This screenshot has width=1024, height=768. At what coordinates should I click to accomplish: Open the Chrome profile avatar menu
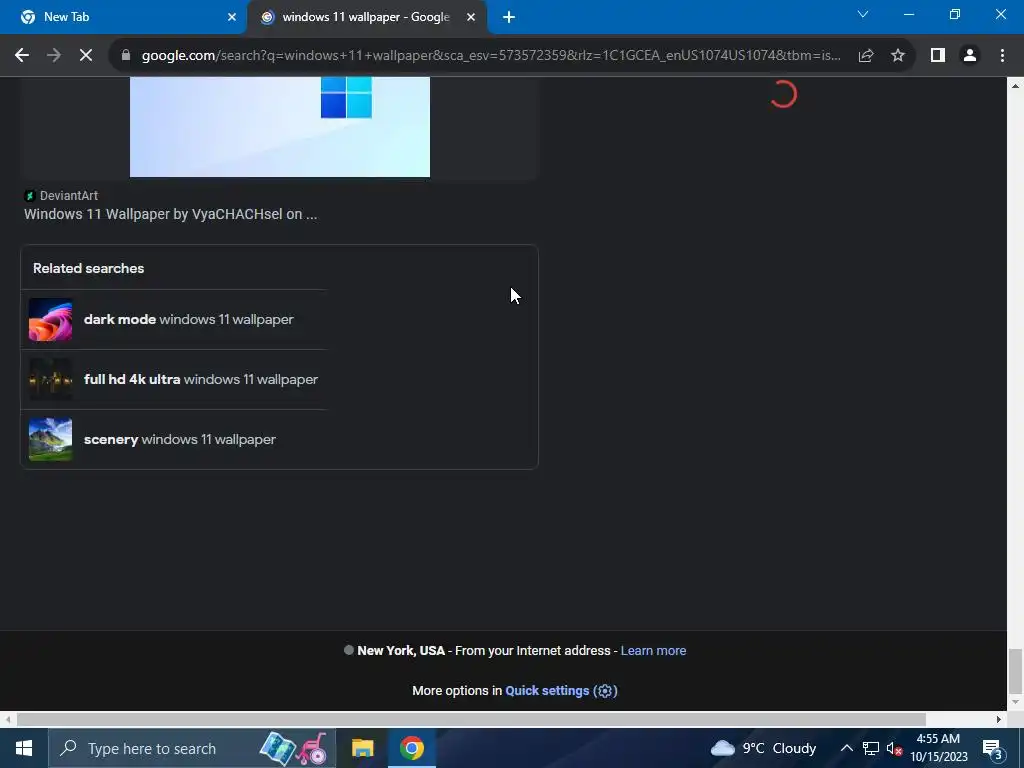[x=970, y=56]
